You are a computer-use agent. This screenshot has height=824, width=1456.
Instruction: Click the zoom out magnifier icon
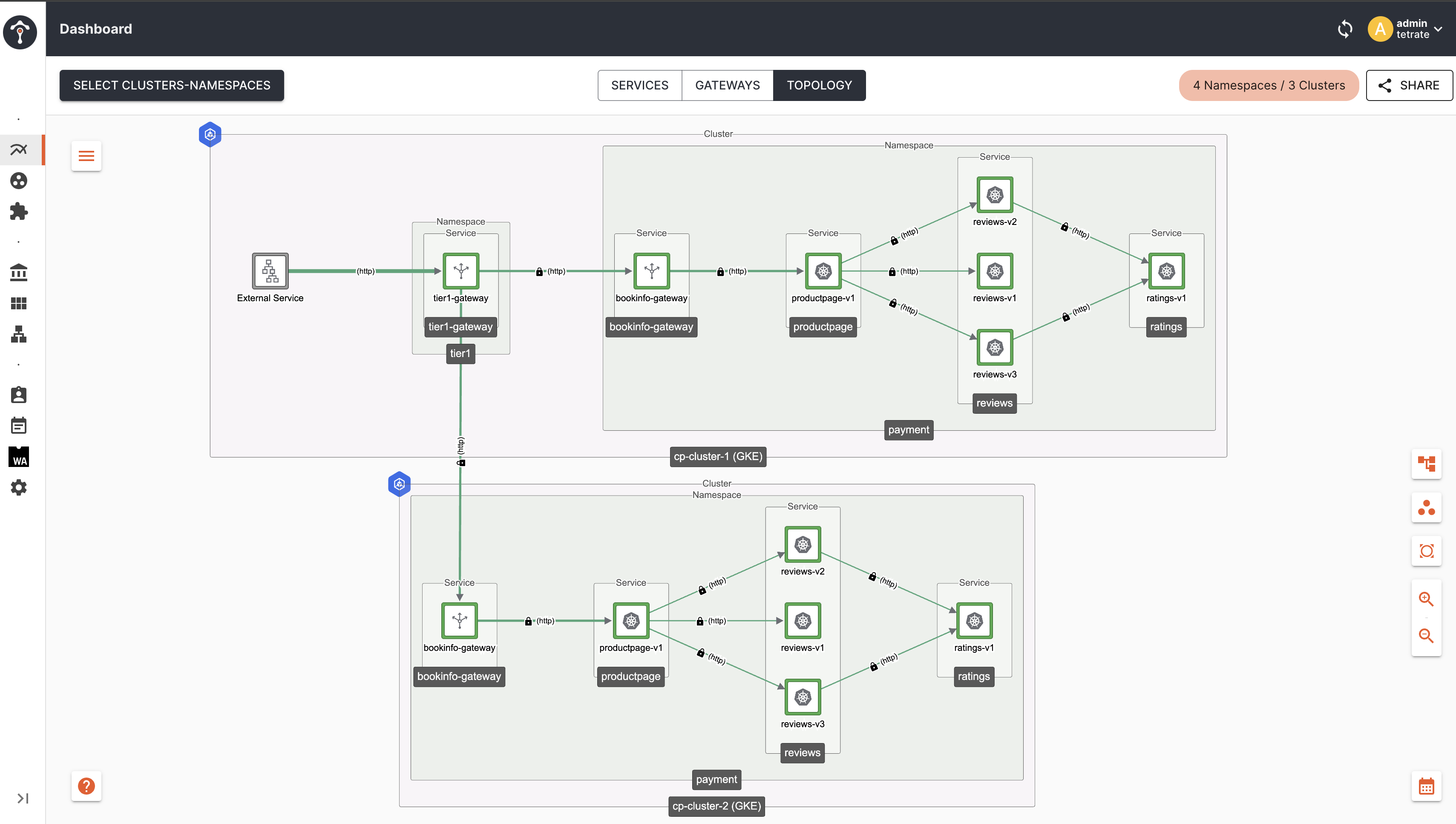pos(1425,636)
